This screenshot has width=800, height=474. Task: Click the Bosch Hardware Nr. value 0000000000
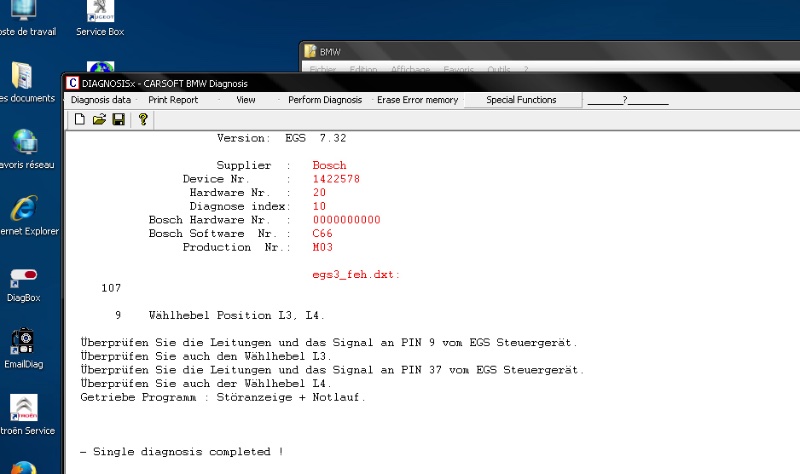pyautogui.click(x=346, y=220)
